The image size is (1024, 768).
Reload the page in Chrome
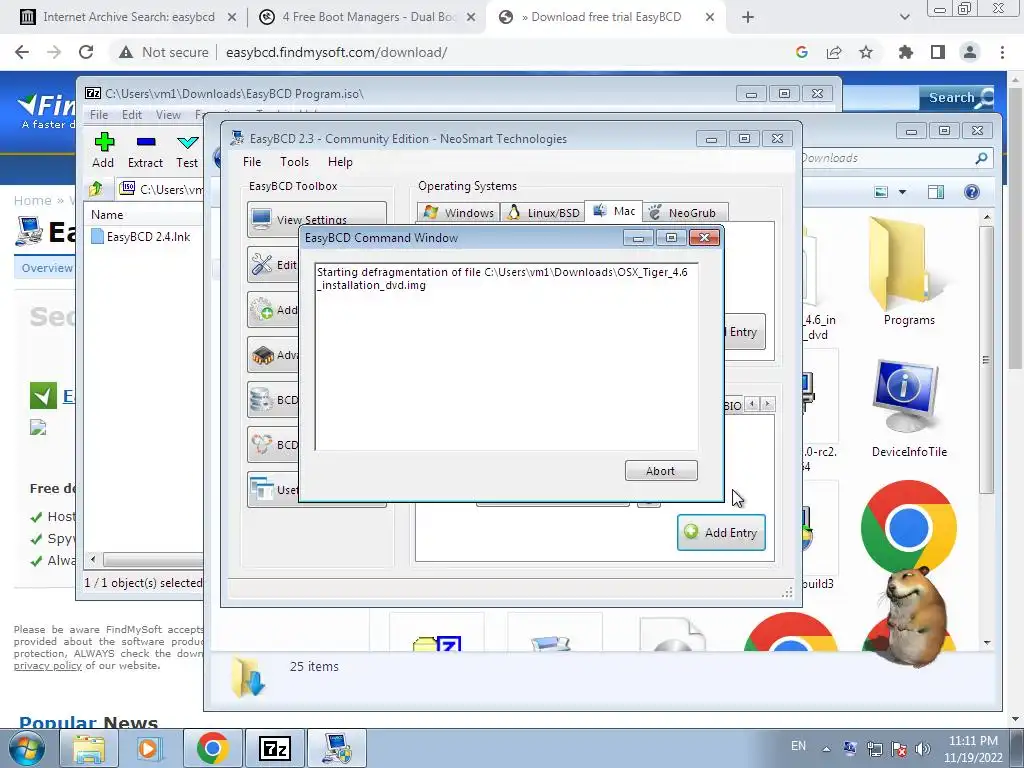click(86, 52)
